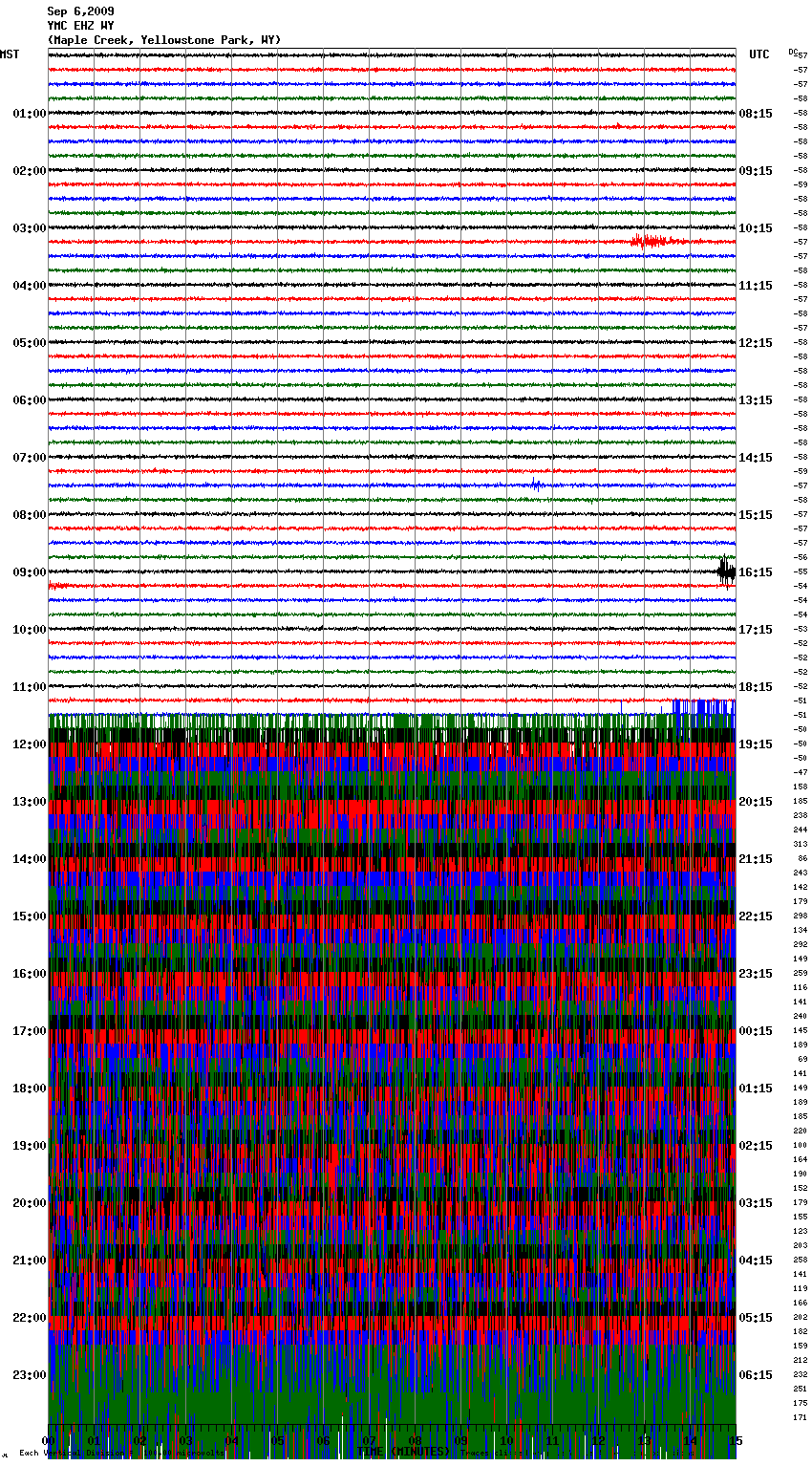This screenshot has height=1466, width=812.
Task: Click the "04" minute tick label
Action: tap(231, 1440)
